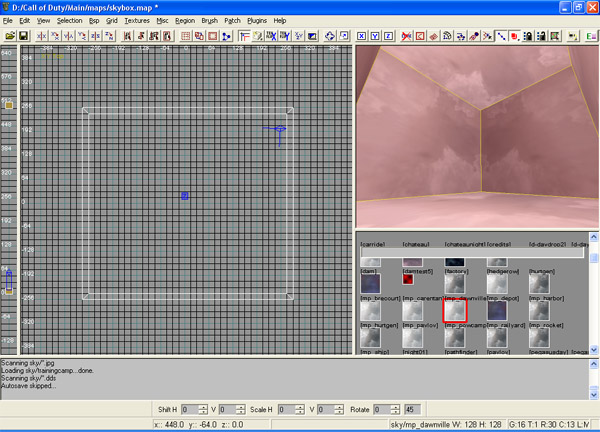
Task: Click red crossed-out brush icon
Action: [406, 36]
